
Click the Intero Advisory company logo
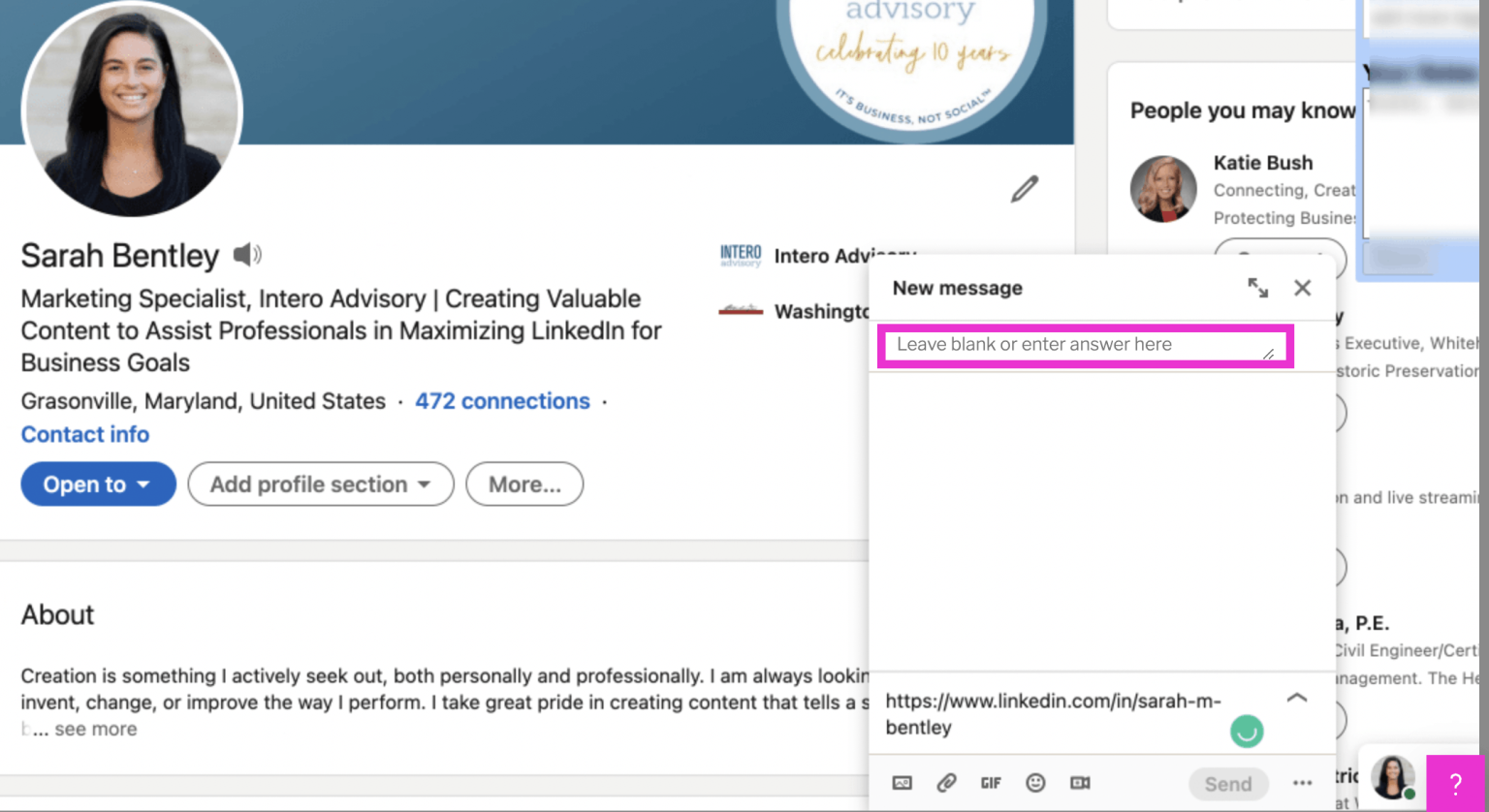pyautogui.click(x=741, y=254)
